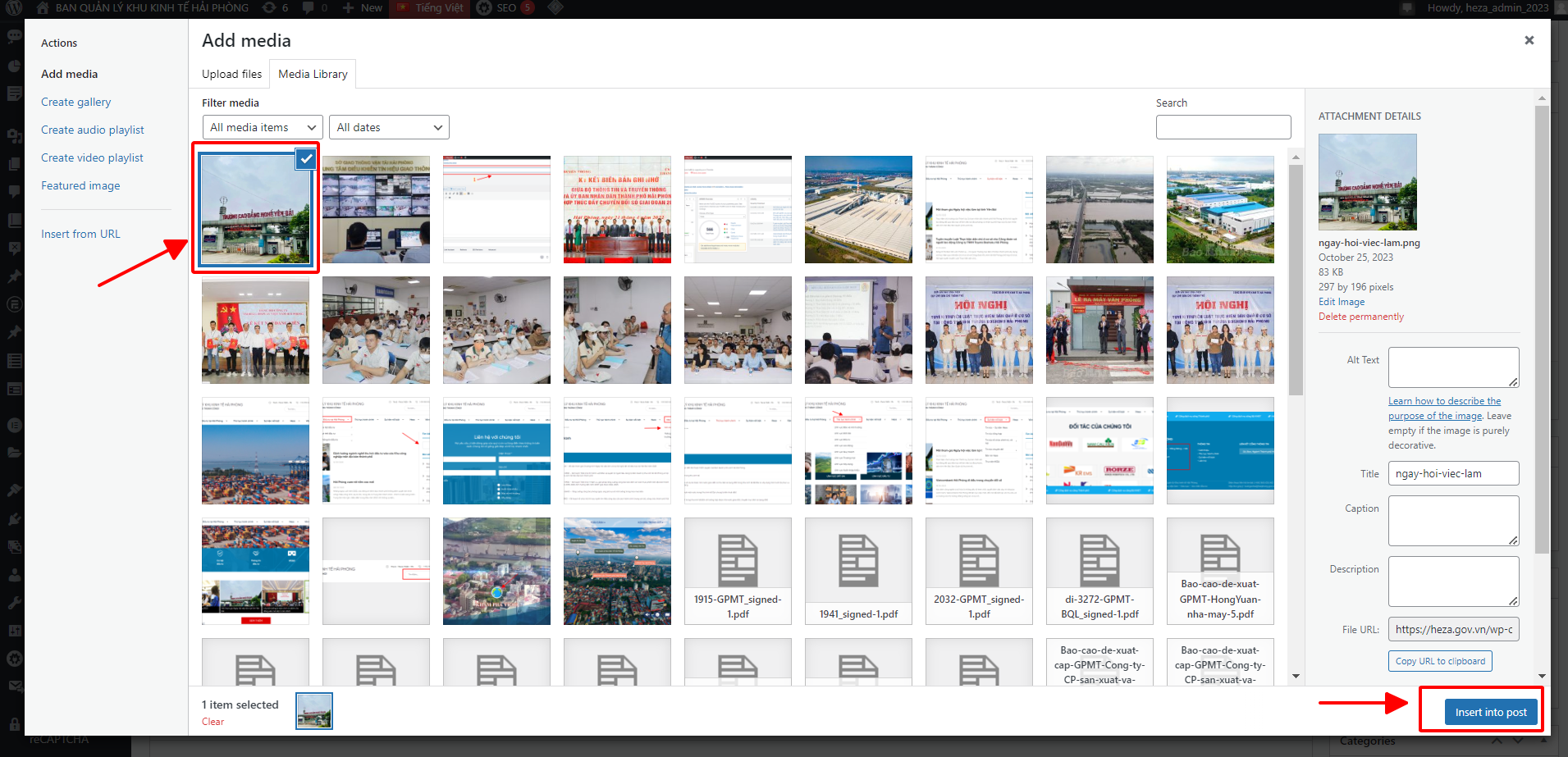Choose Insert from URL action
Image resolution: width=1568 pixels, height=757 pixels.
(x=80, y=234)
